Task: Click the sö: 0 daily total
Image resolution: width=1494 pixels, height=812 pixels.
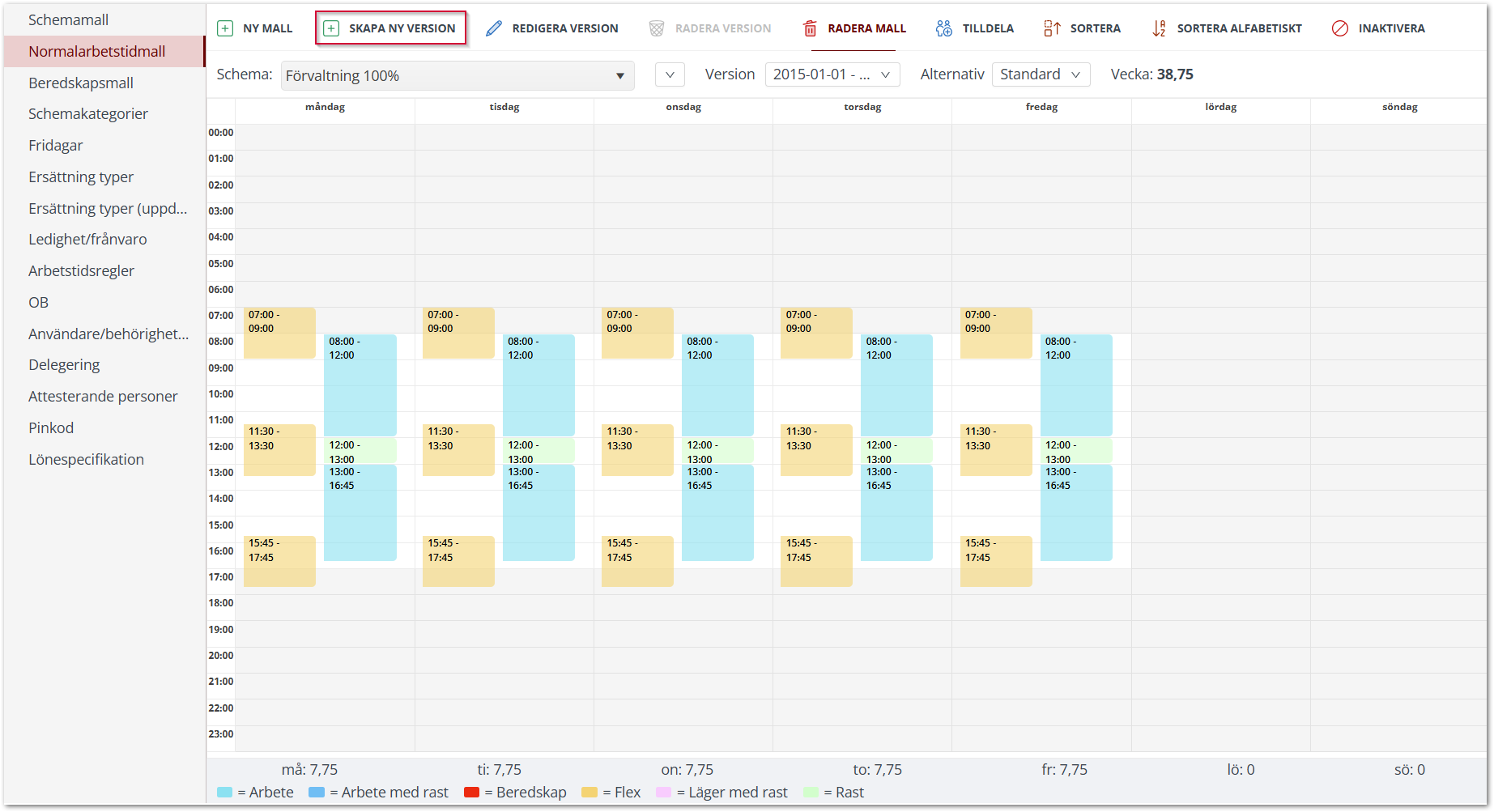Action: pos(1410,770)
